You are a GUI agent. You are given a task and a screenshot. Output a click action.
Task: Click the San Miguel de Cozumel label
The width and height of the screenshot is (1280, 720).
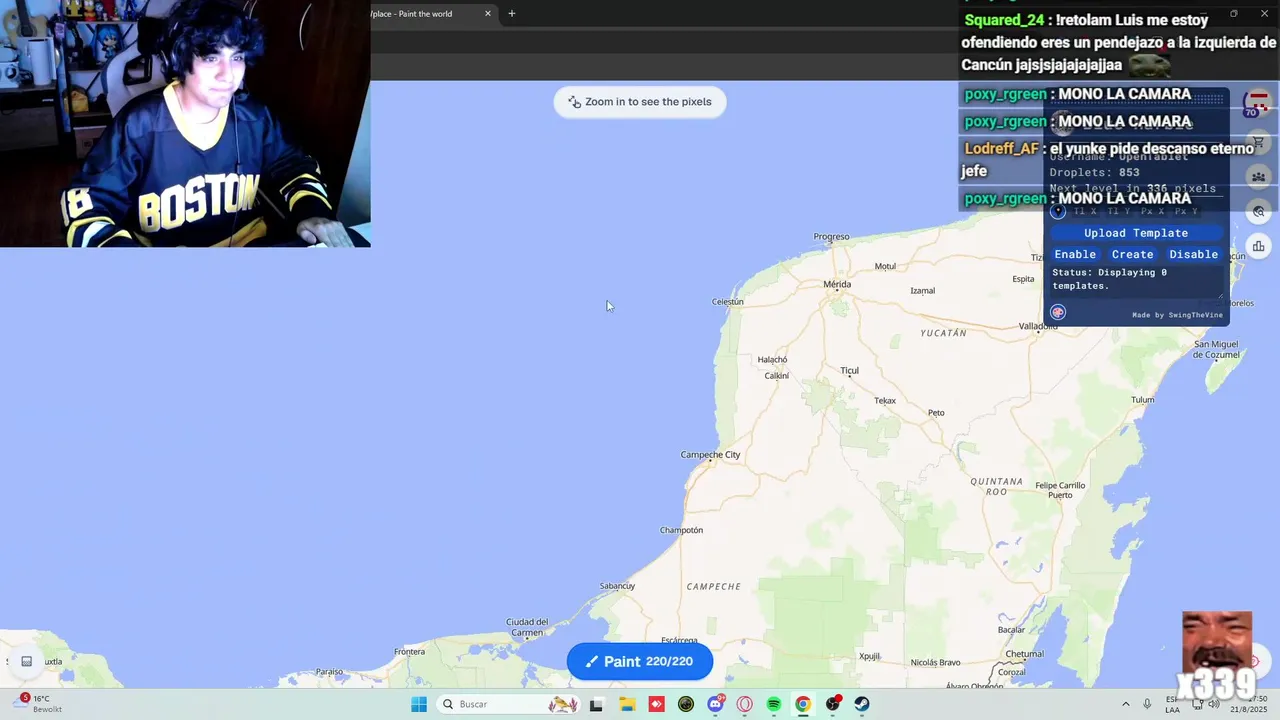(1217, 349)
